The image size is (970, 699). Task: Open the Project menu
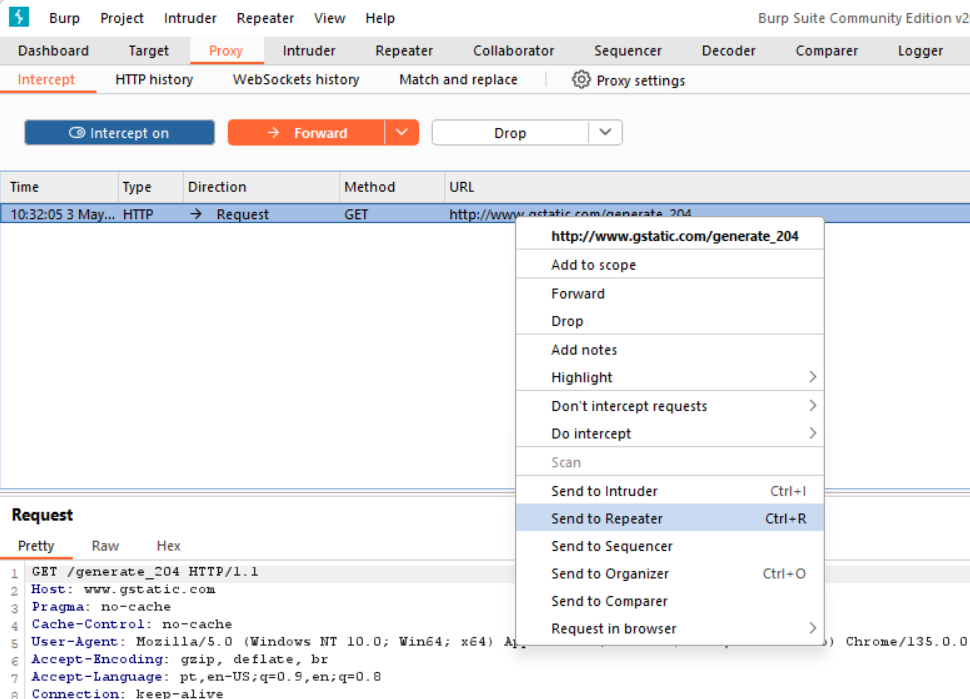click(122, 18)
